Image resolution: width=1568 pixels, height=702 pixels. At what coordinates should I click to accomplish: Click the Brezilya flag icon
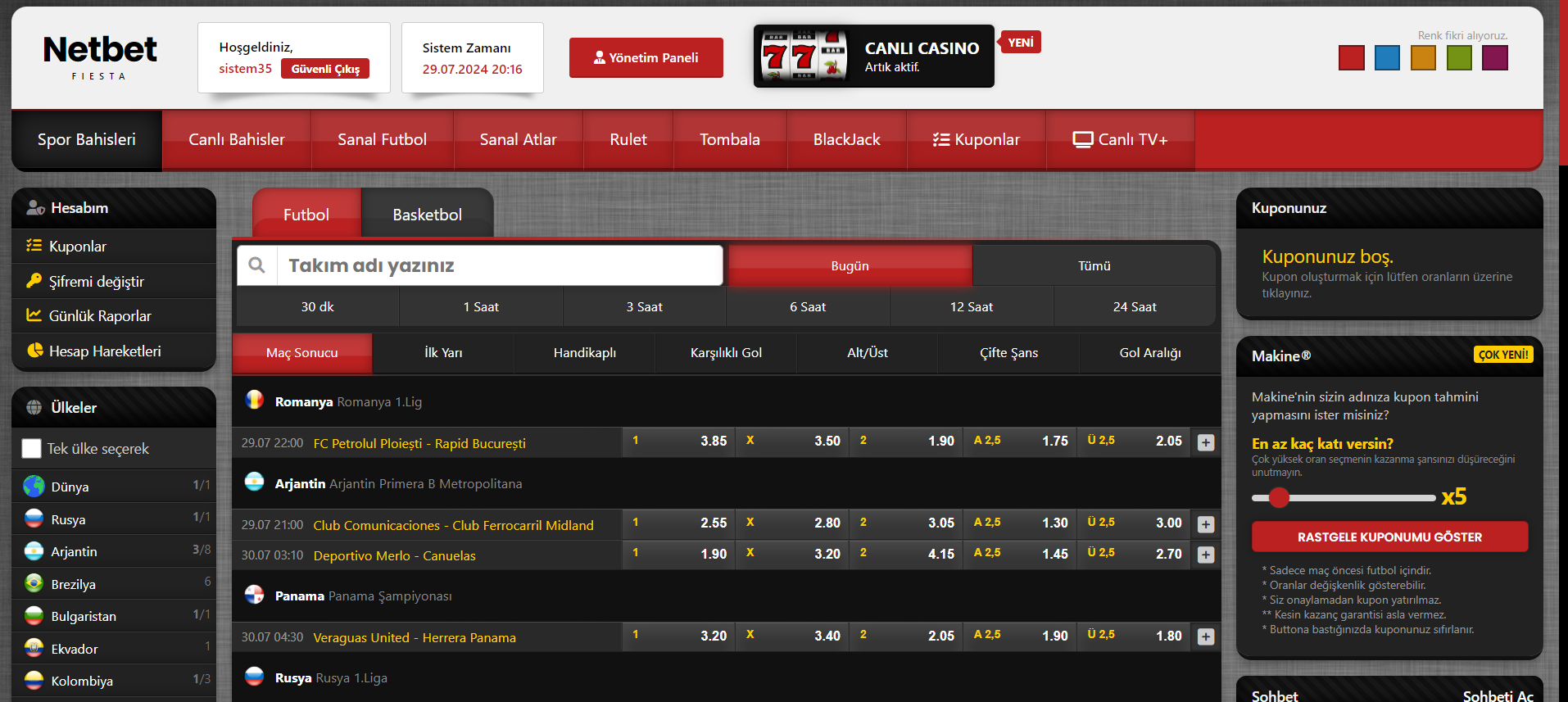[x=34, y=583]
